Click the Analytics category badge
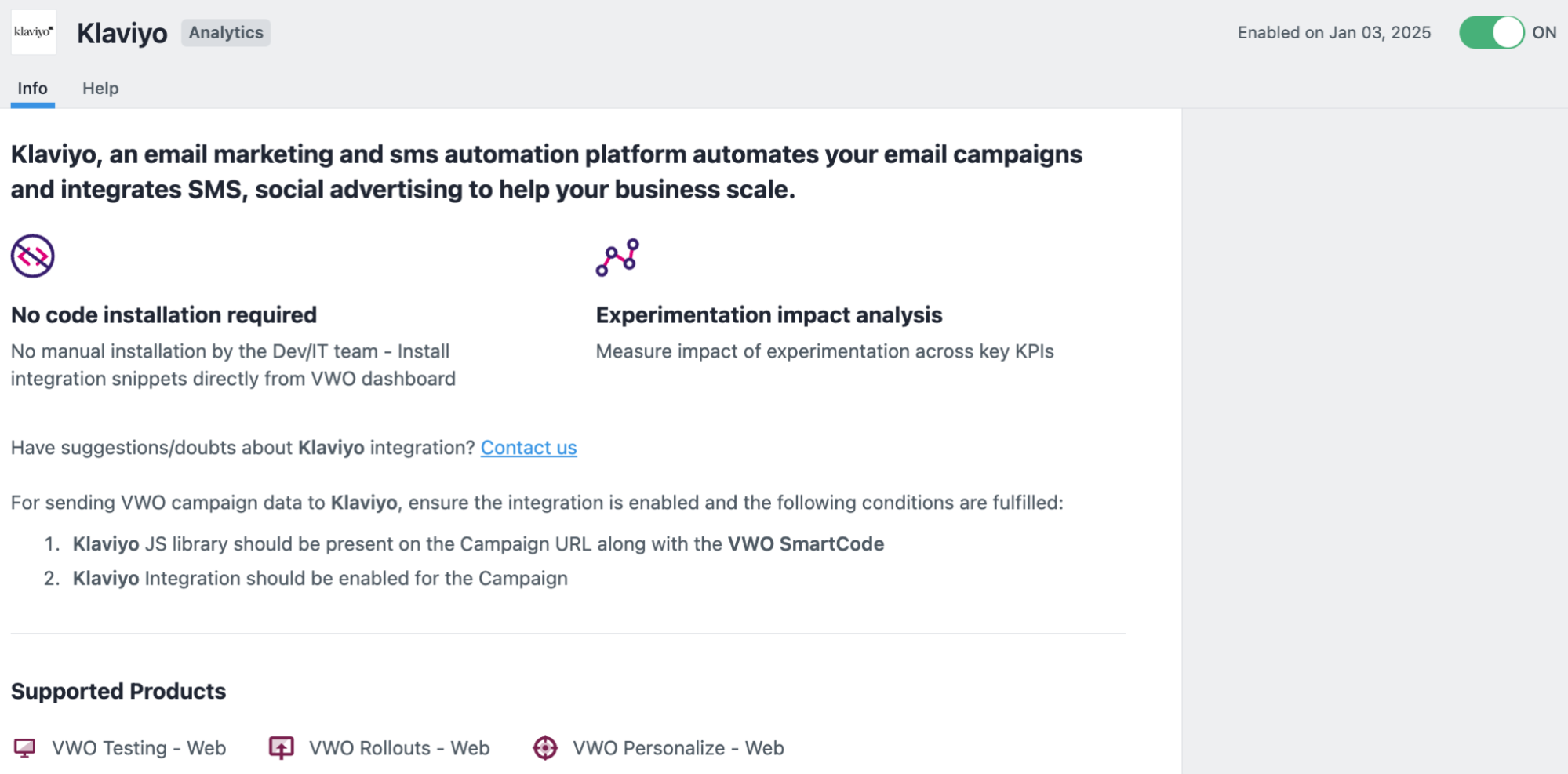The image size is (1568, 774). (x=226, y=33)
